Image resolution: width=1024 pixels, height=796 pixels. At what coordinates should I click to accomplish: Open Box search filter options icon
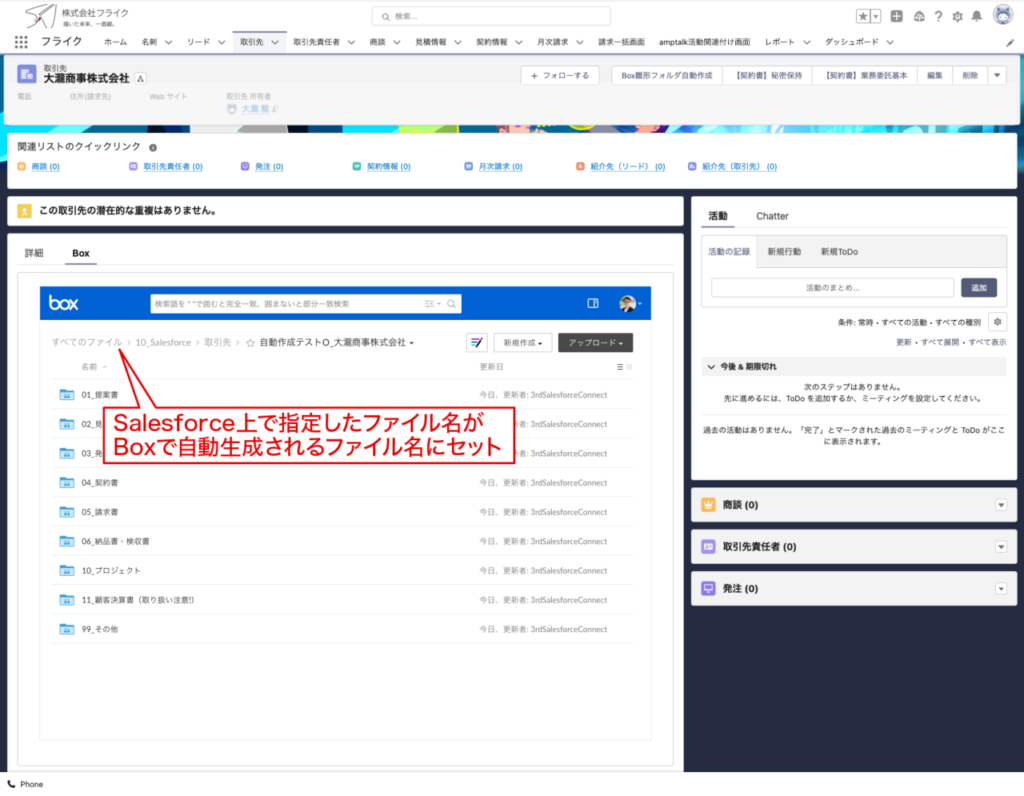432,304
